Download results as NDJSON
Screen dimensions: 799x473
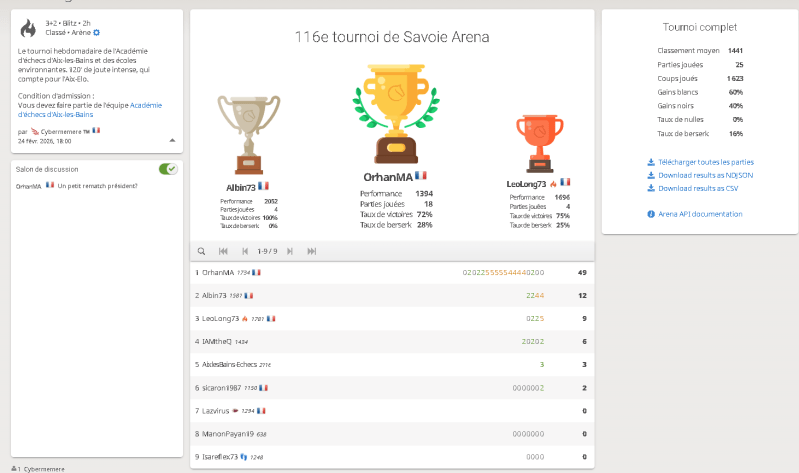703,174
